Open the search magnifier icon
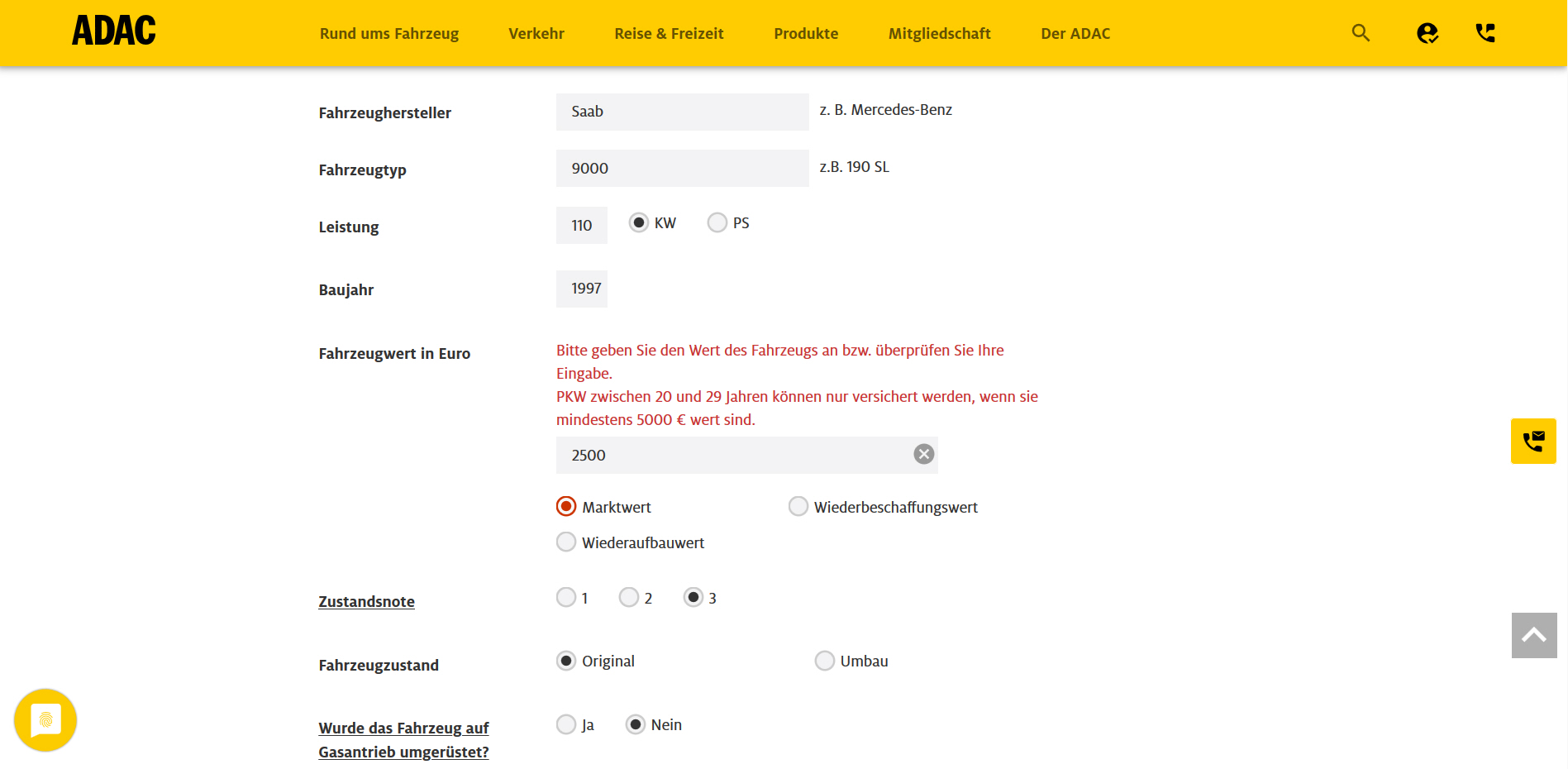Image resolution: width=1568 pixels, height=769 pixels. point(1361,33)
